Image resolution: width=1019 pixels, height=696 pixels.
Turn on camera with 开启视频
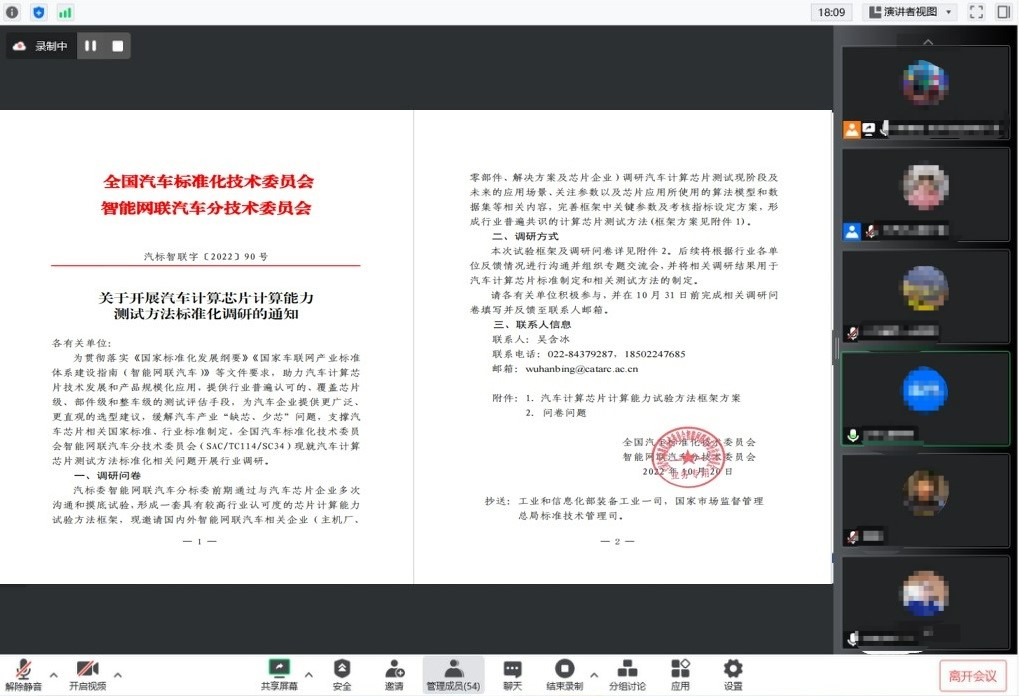point(86,675)
